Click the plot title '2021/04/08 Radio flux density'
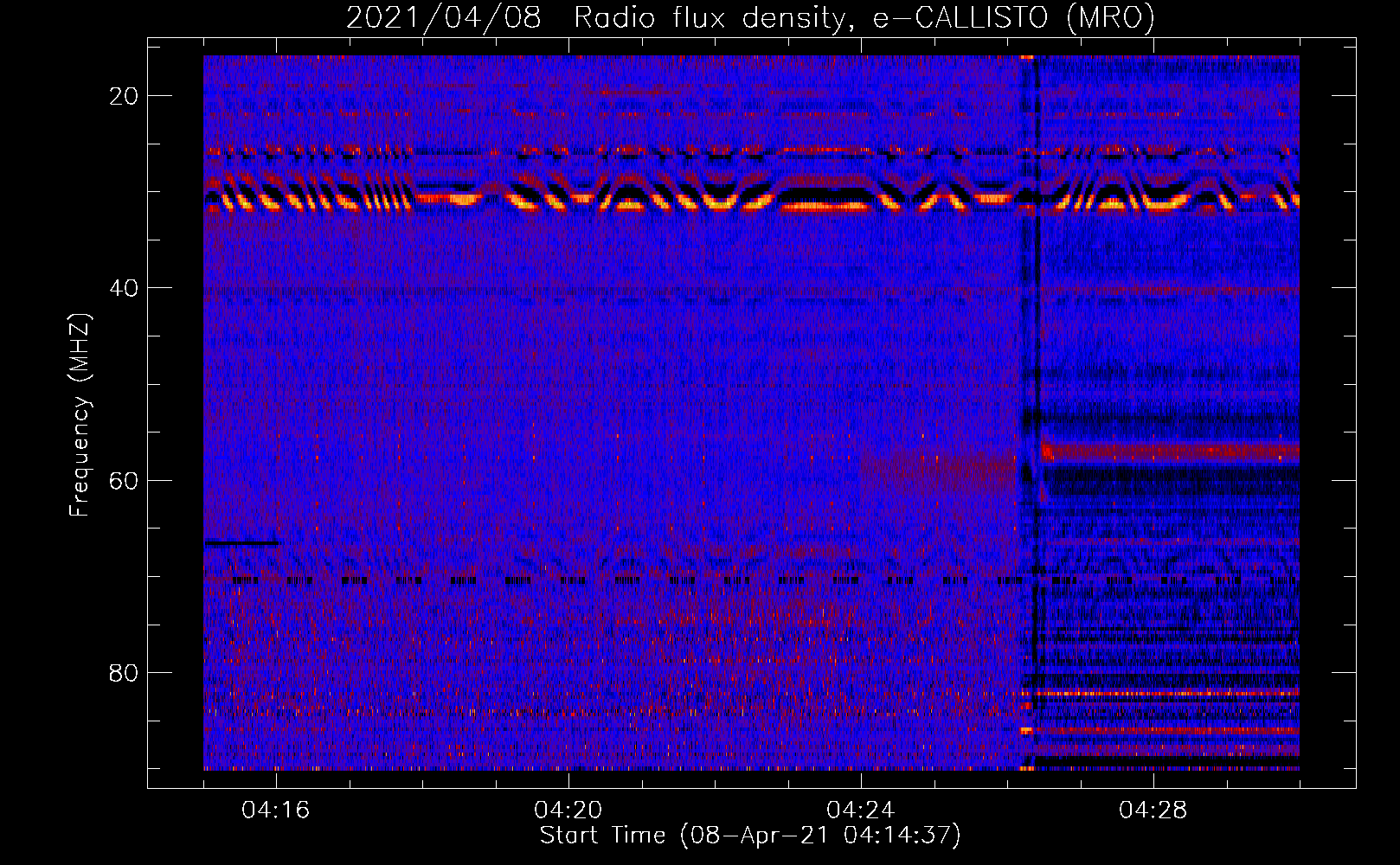1400x865 pixels. (x=751, y=17)
